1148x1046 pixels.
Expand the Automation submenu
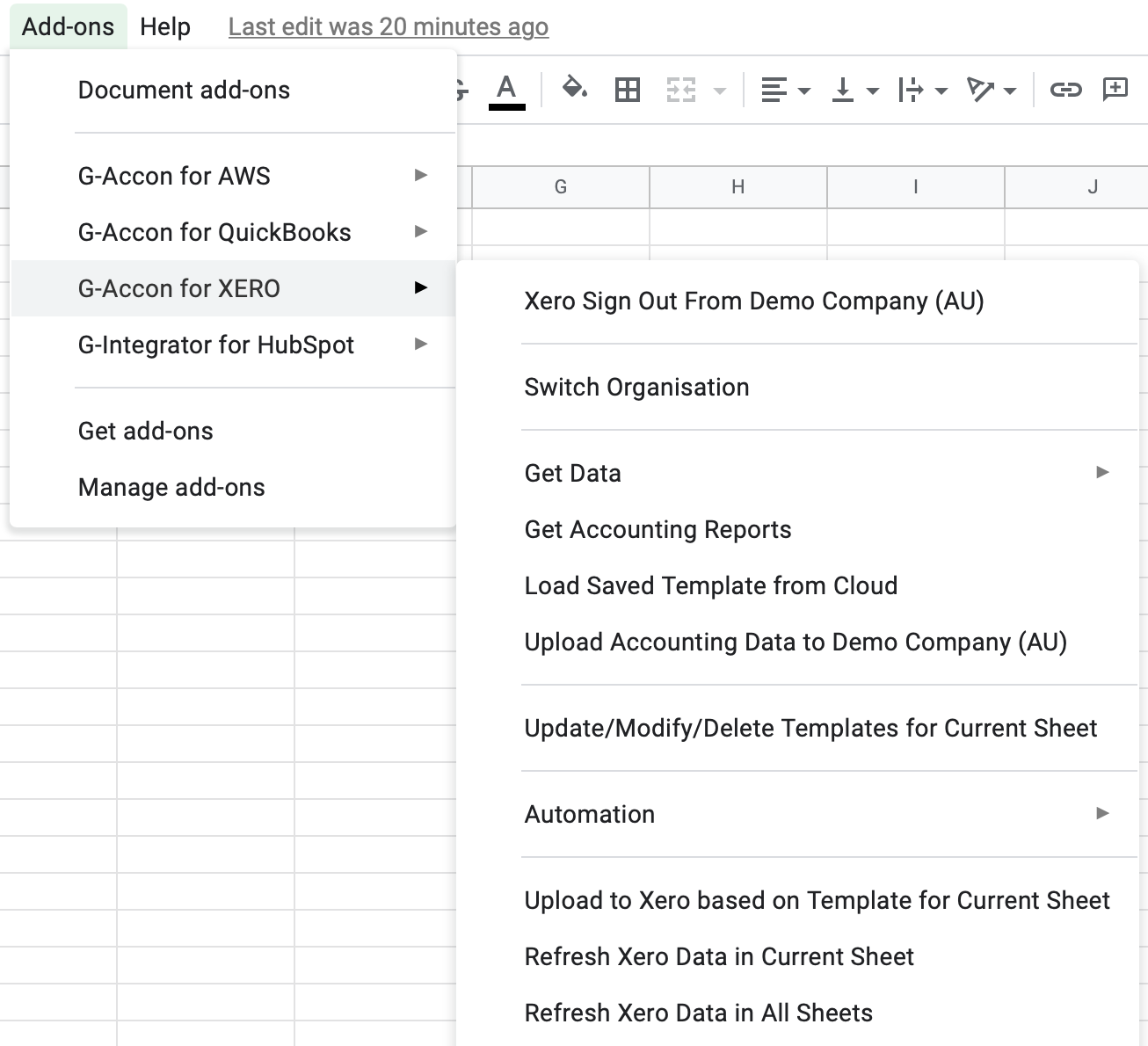coord(798,814)
